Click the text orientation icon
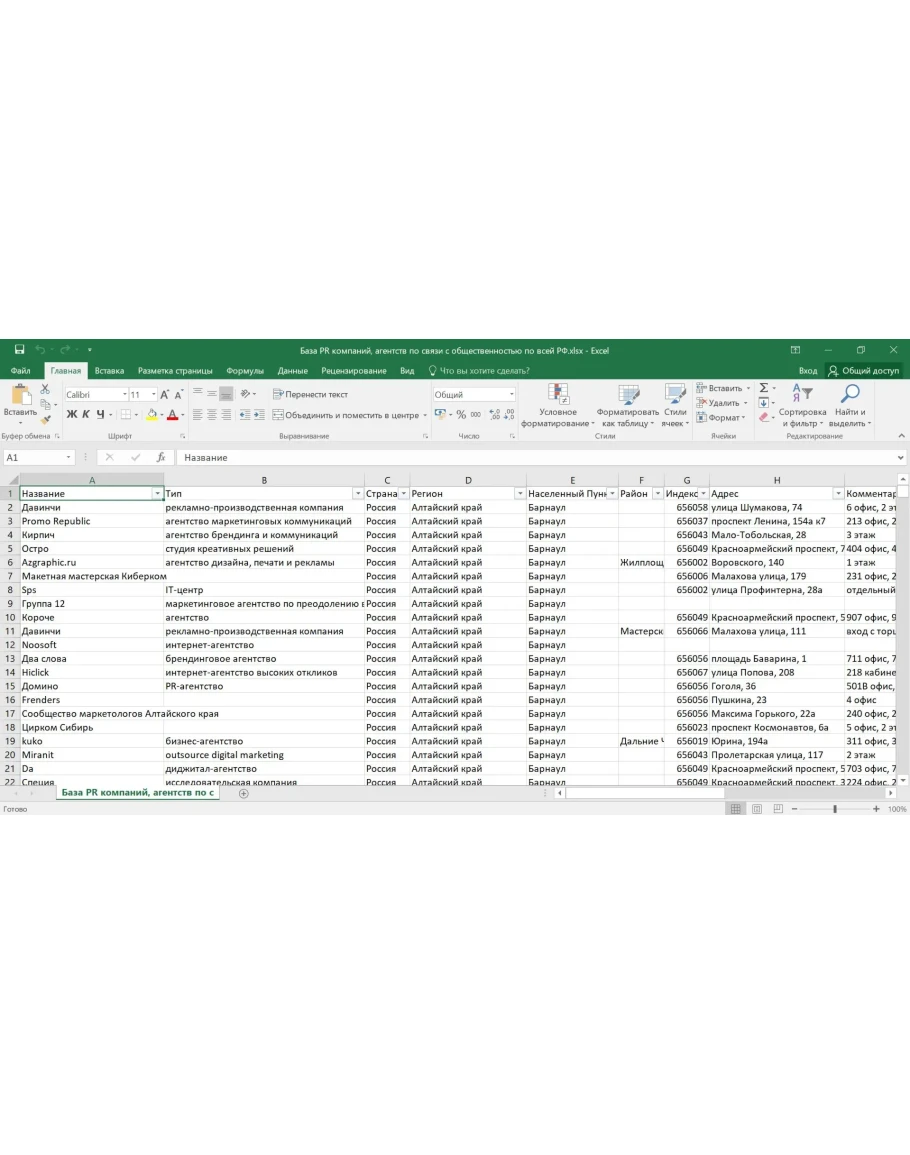The height and width of the screenshot is (1155, 910). pos(245,394)
